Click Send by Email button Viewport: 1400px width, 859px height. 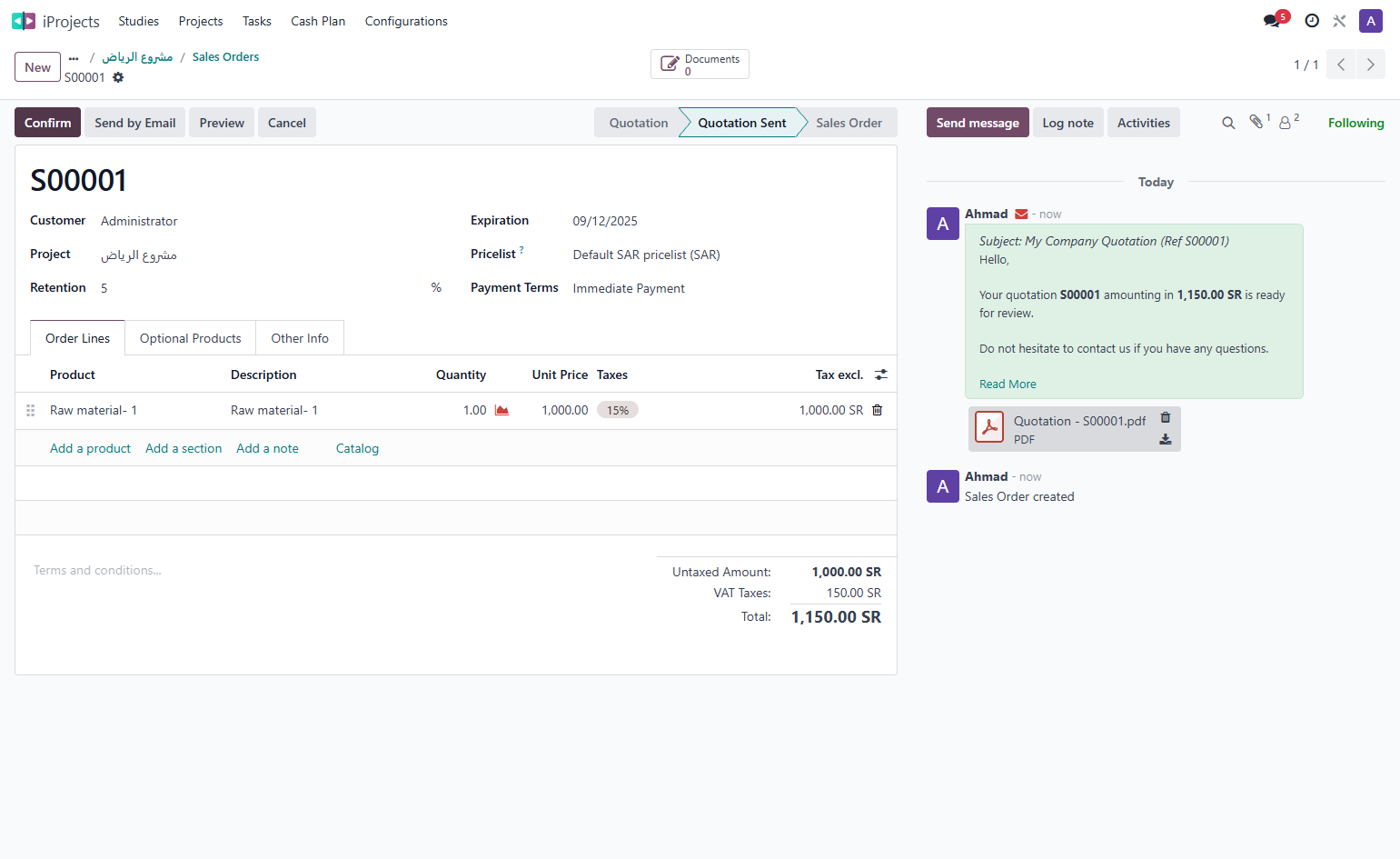tap(135, 123)
